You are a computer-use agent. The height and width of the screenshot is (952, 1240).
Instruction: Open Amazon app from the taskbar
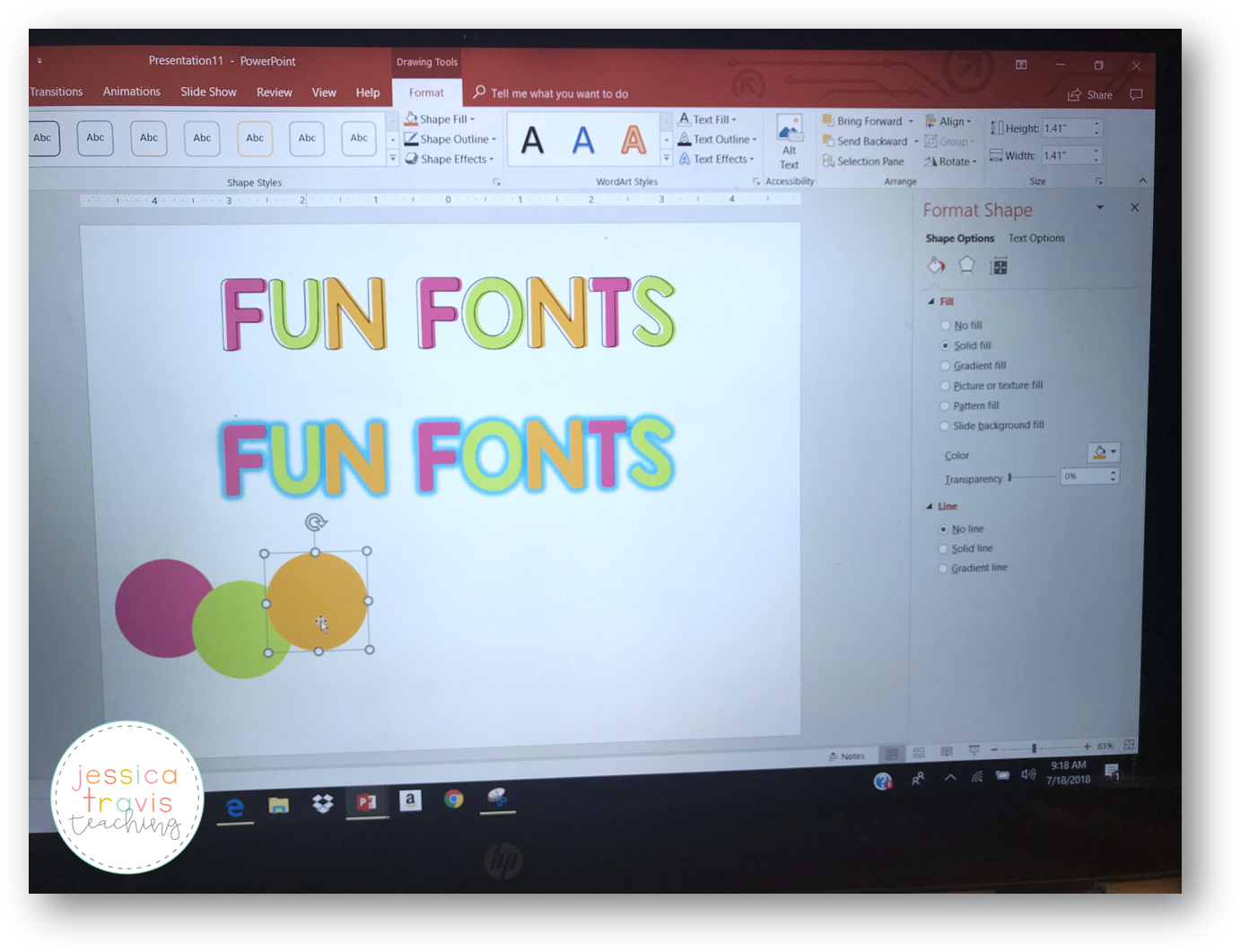click(x=410, y=800)
